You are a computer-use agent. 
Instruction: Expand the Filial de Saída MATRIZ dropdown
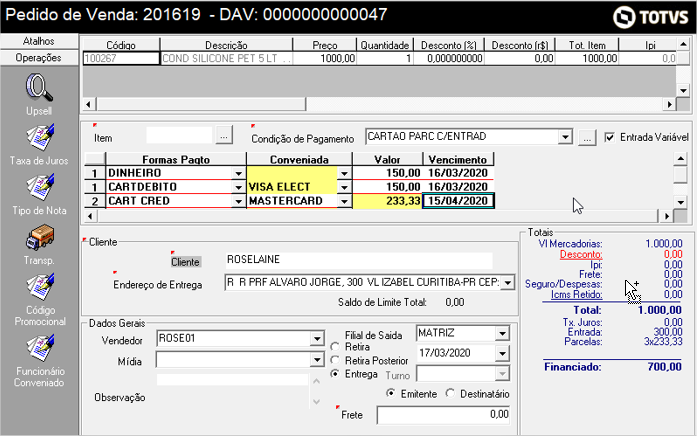coord(502,333)
